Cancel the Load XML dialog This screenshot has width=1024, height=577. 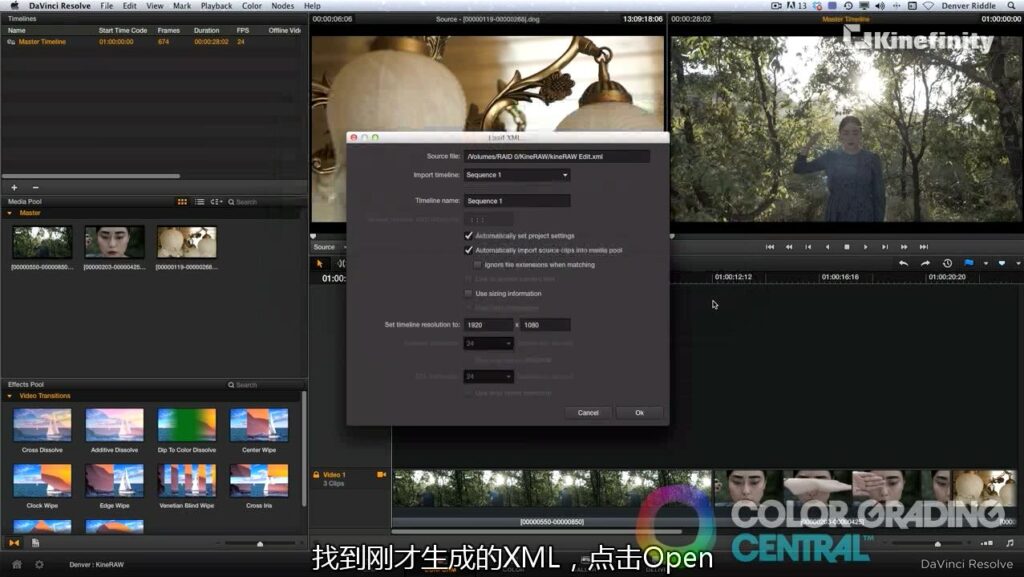pyautogui.click(x=588, y=412)
